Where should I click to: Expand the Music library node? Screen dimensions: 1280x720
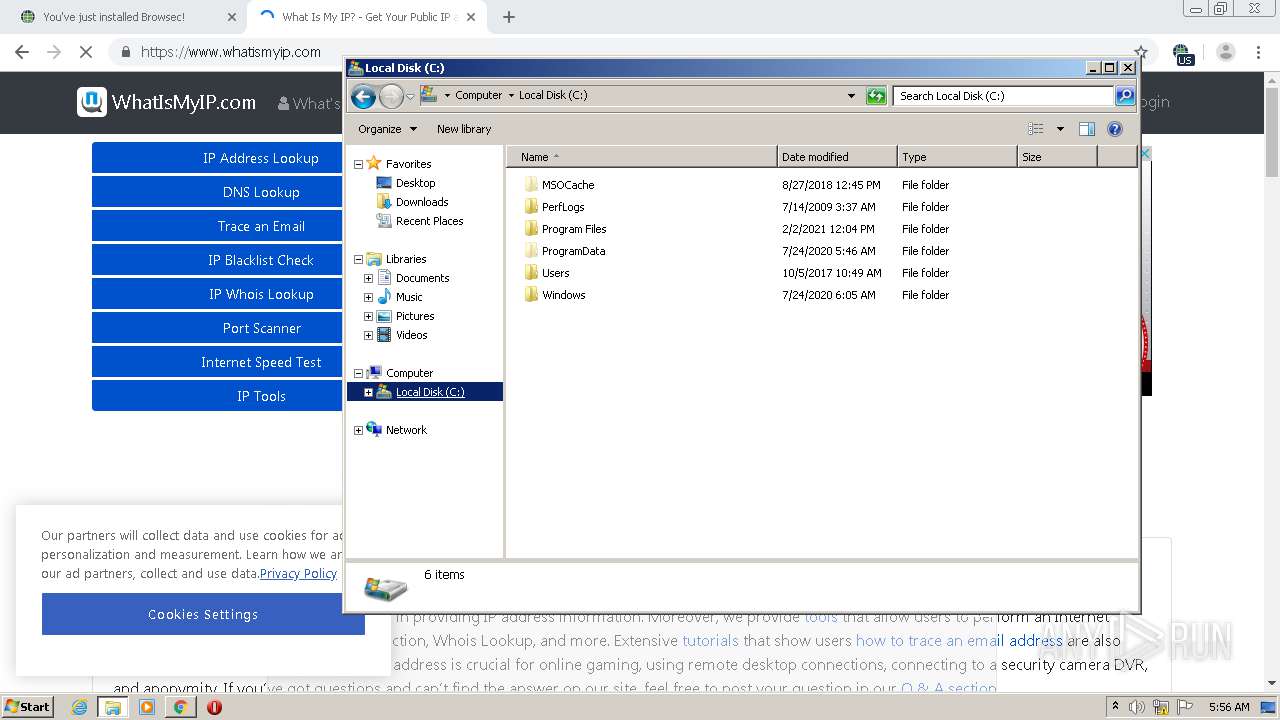(368, 297)
